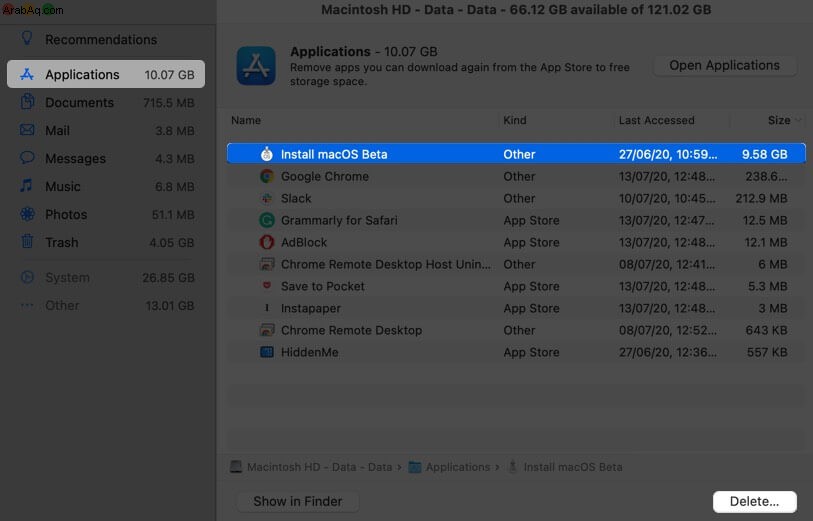Click the Applications folder icon in path bar
Image resolution: width=813 pixels, height=521 pixels.
pyautogui.click(x=415, y=467)
